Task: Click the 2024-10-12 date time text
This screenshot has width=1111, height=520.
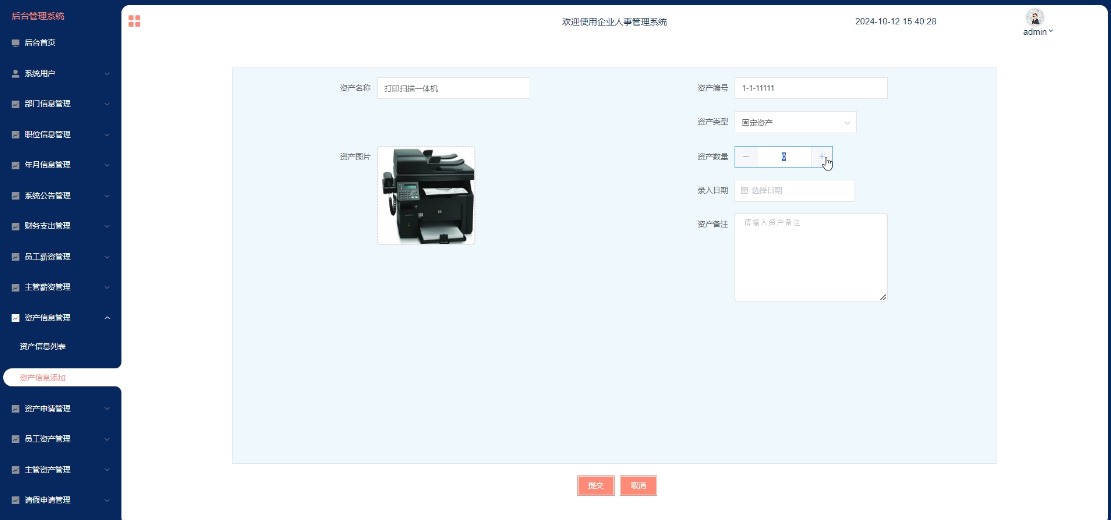Action: click(x=896, y=22)
